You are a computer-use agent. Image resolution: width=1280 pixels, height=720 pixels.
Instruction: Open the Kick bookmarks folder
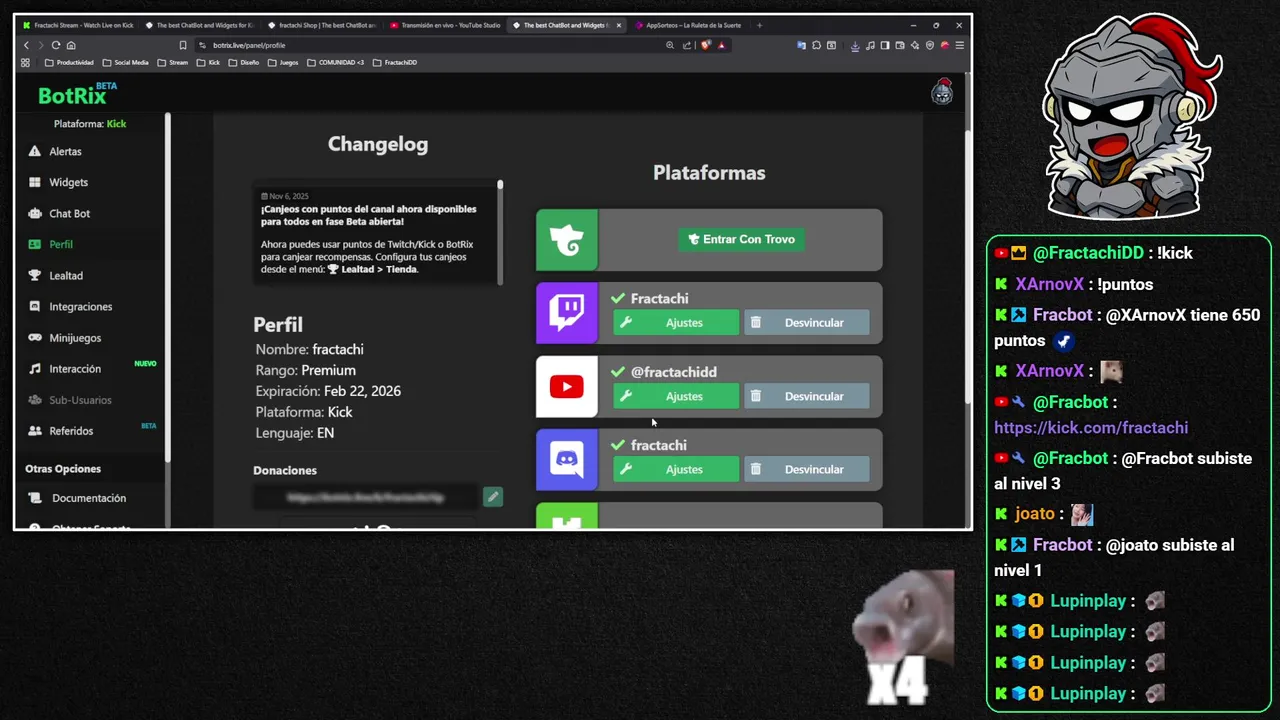208,62
